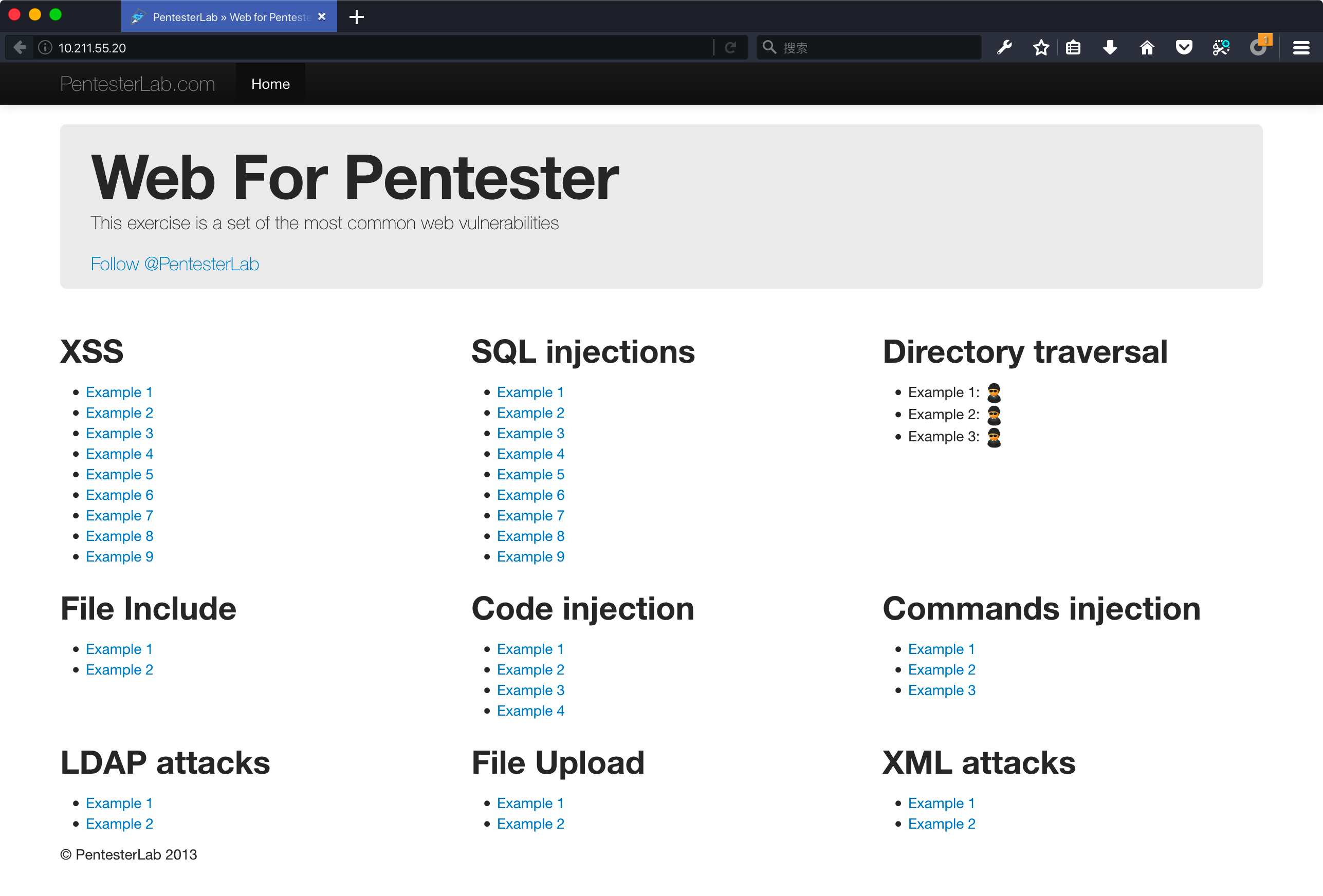
Task: Go to browser home page icon
Action: (x=1147, y=47)
